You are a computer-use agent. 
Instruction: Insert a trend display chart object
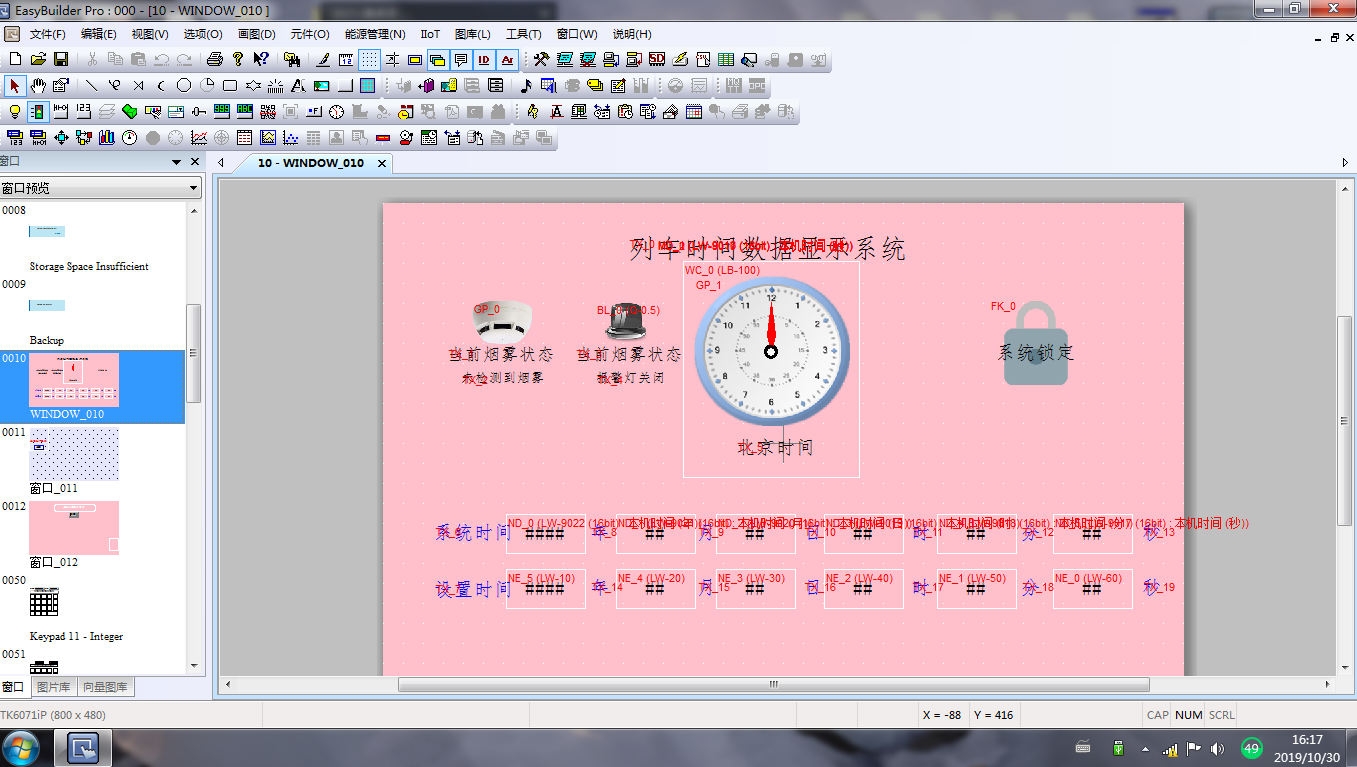pos(199,137)
